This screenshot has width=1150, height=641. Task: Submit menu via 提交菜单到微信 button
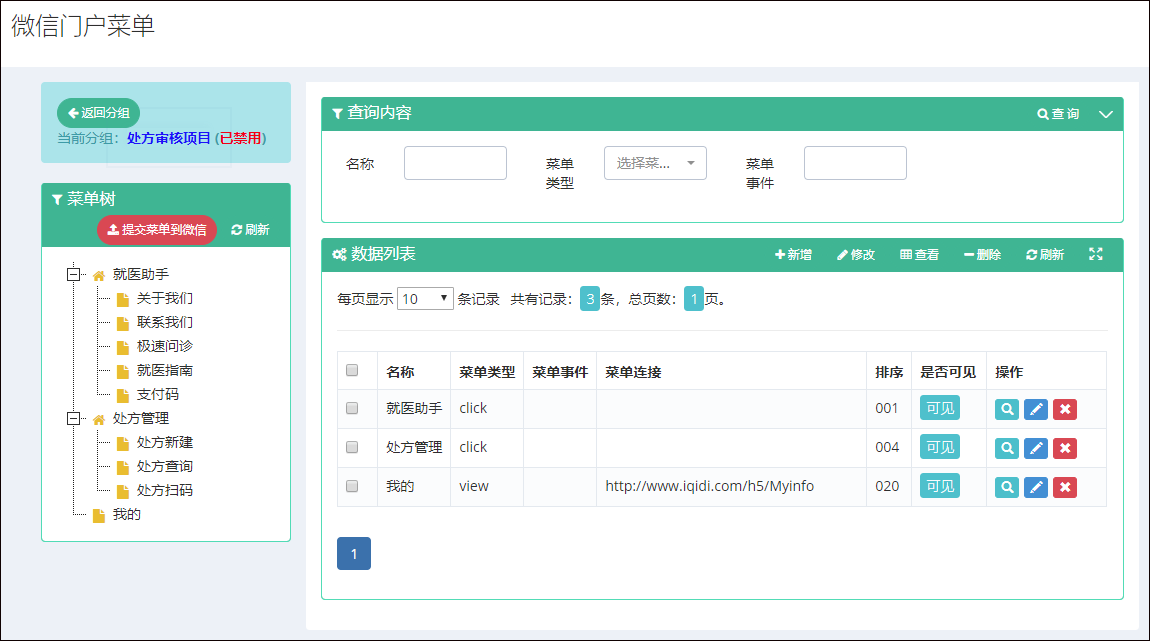tap(157, 230)
